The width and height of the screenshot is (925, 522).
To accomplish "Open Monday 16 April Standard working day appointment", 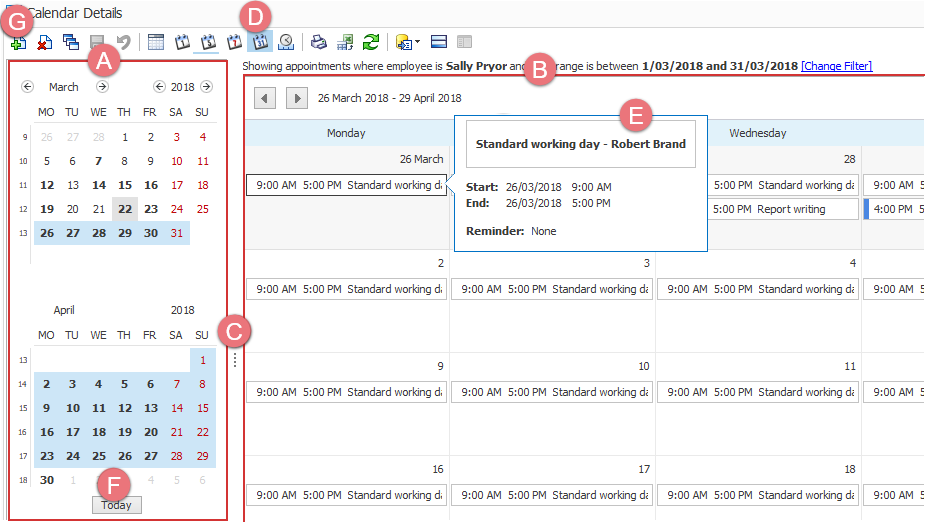I will pyautogui.click(x=346, y=495).
